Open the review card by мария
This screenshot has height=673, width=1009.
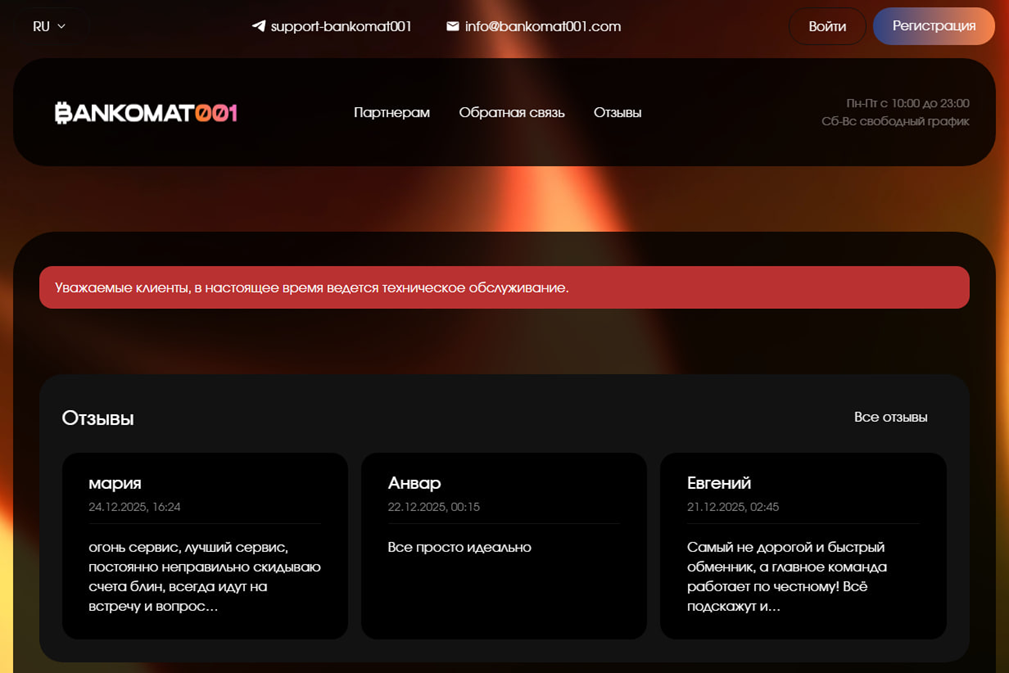(205, 545)
